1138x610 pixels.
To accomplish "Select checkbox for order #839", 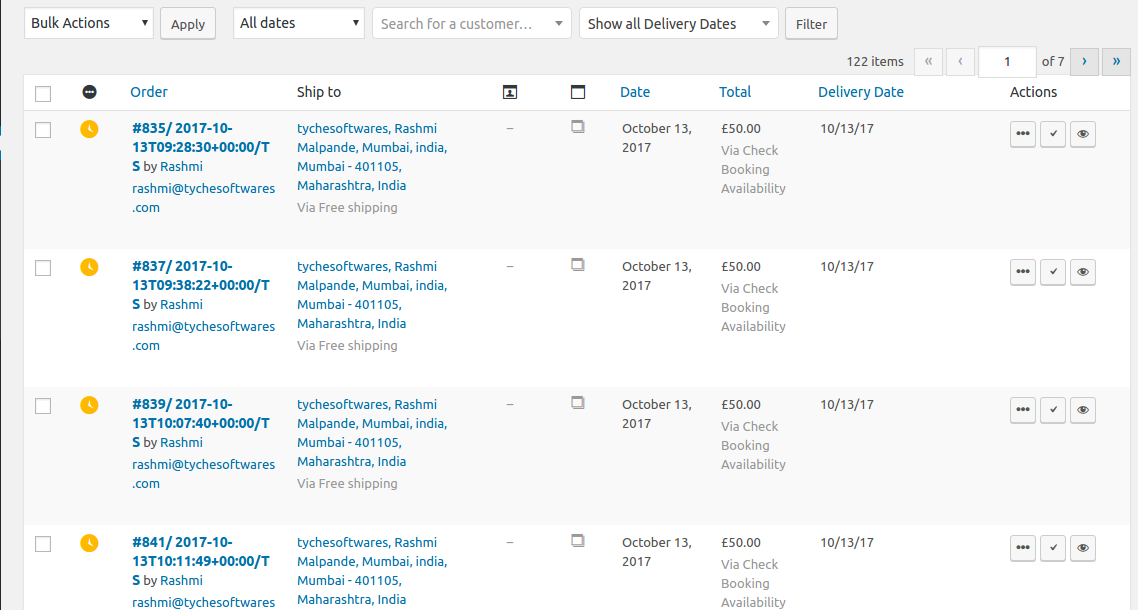I will pyautogui.click(x=43, y=406).
